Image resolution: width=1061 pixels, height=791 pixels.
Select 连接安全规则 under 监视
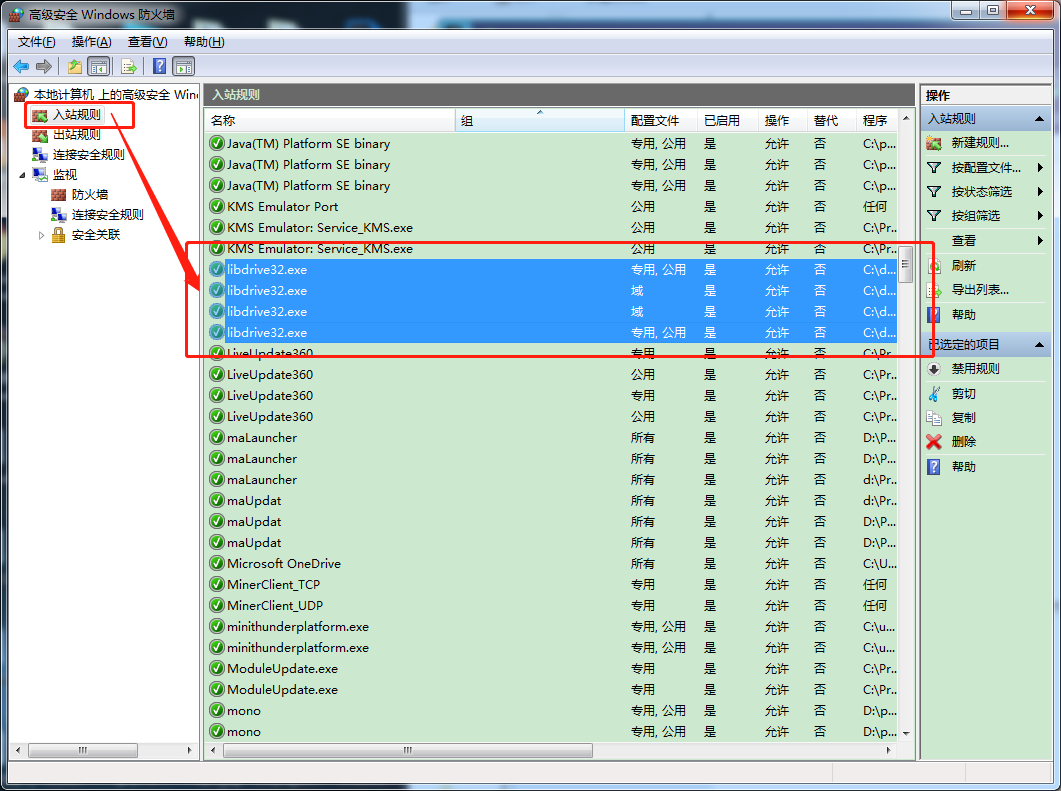coord(108,215)
